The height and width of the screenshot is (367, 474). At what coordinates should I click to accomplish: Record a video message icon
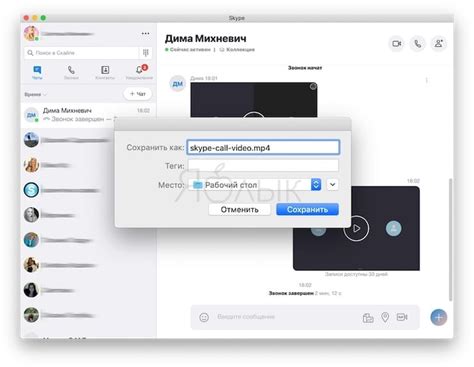point(402,317)
